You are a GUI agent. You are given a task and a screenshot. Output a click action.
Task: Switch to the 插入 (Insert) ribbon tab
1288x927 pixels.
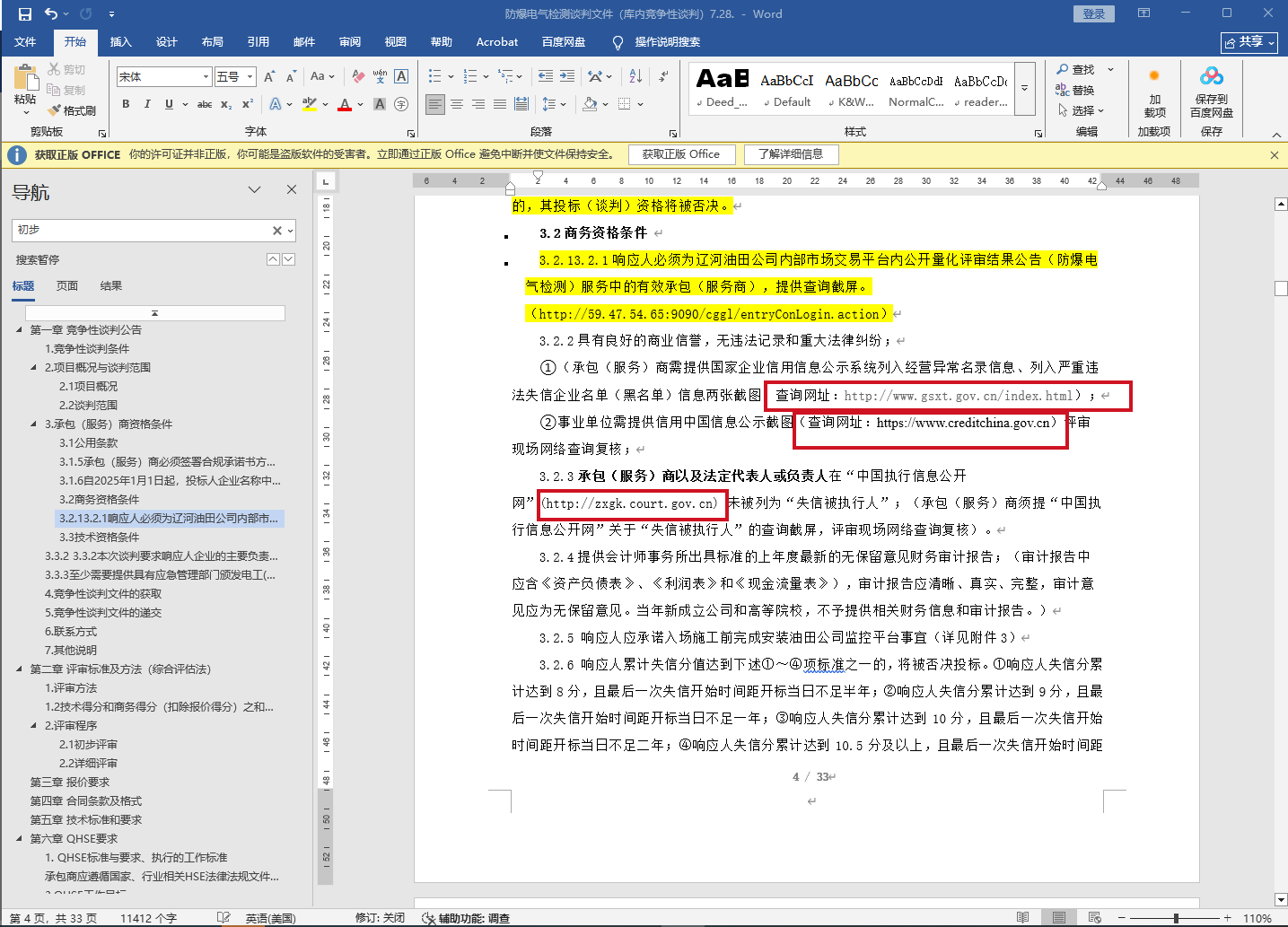point(120,42)
